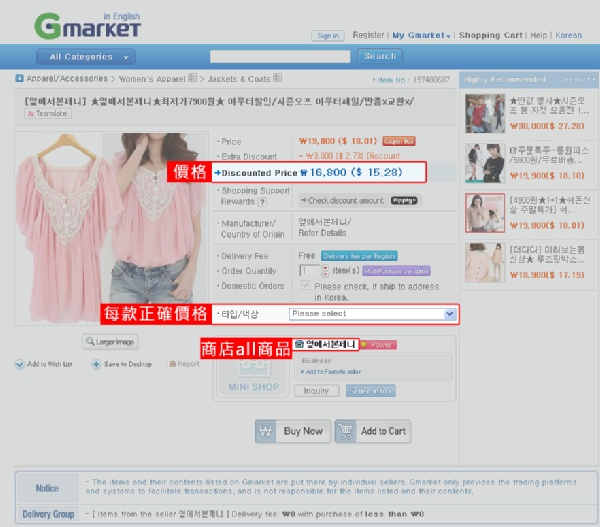The width and height of the screenshot is (600, 527).
Task: Click the See more link in Highly Recommended
Action: click(x=577, y=79)
